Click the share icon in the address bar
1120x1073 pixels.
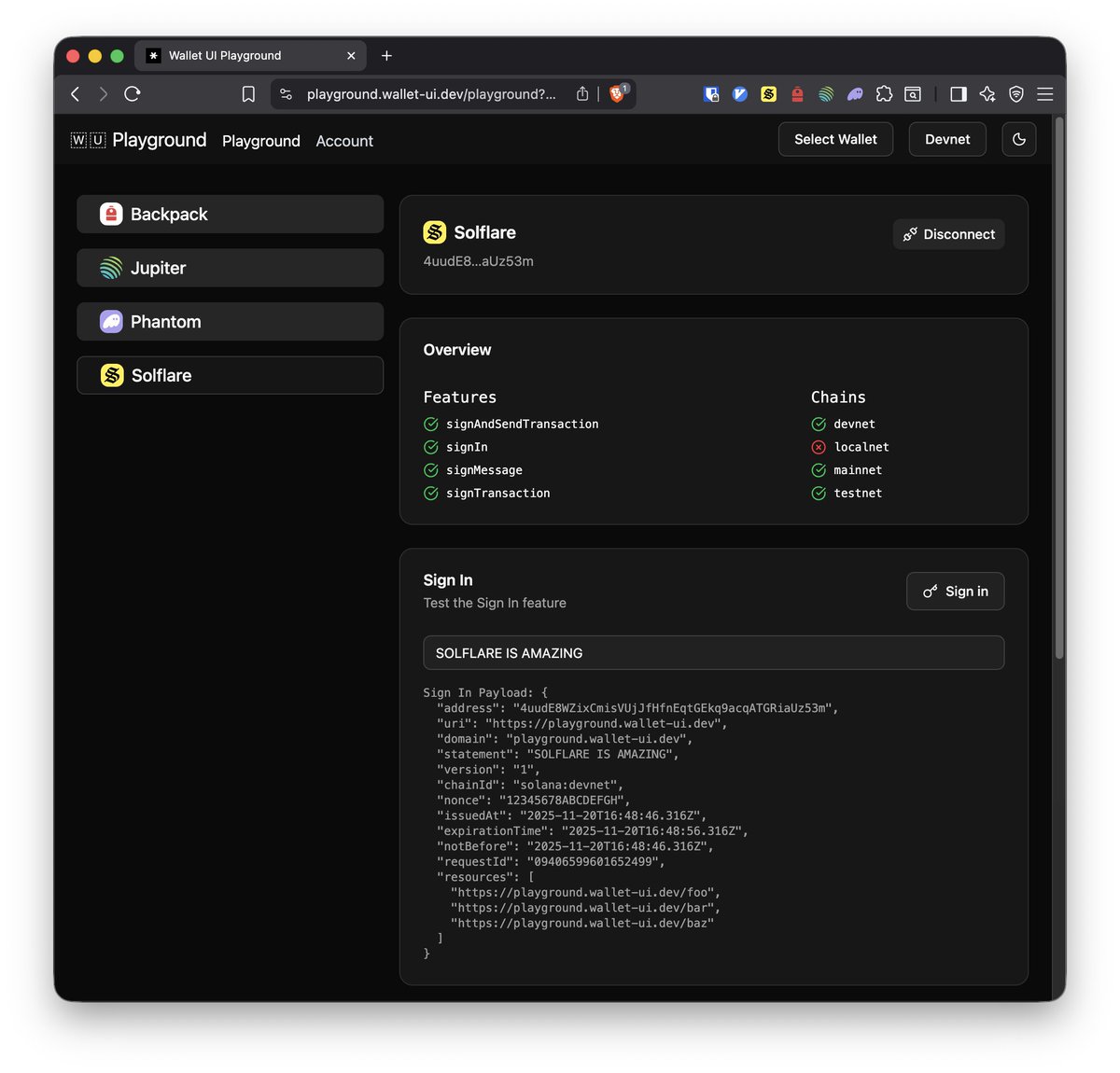tap(582, 93)
